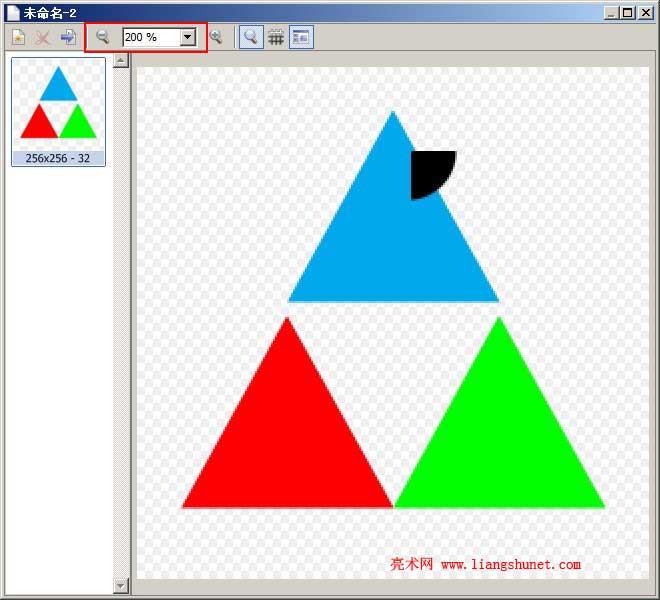Select the 256x256 - 32 thumbnail

[x=58, y=110]
